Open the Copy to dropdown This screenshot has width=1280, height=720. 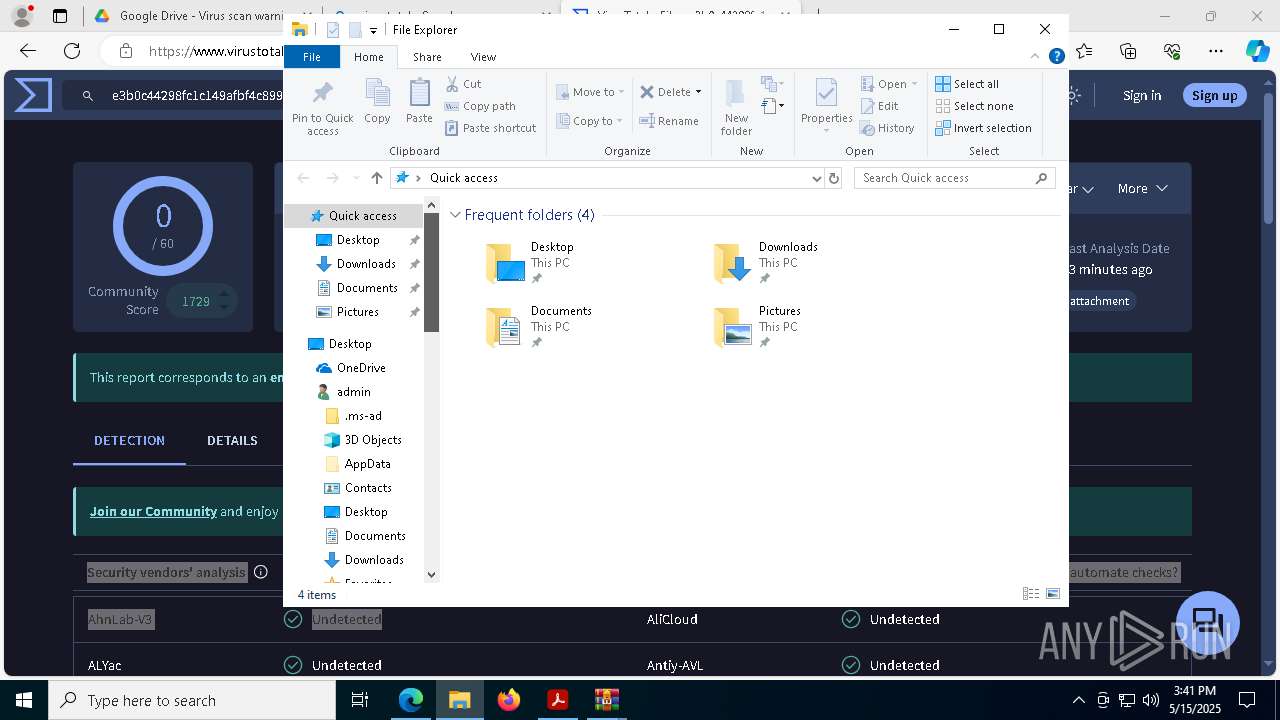pos(590,121)
